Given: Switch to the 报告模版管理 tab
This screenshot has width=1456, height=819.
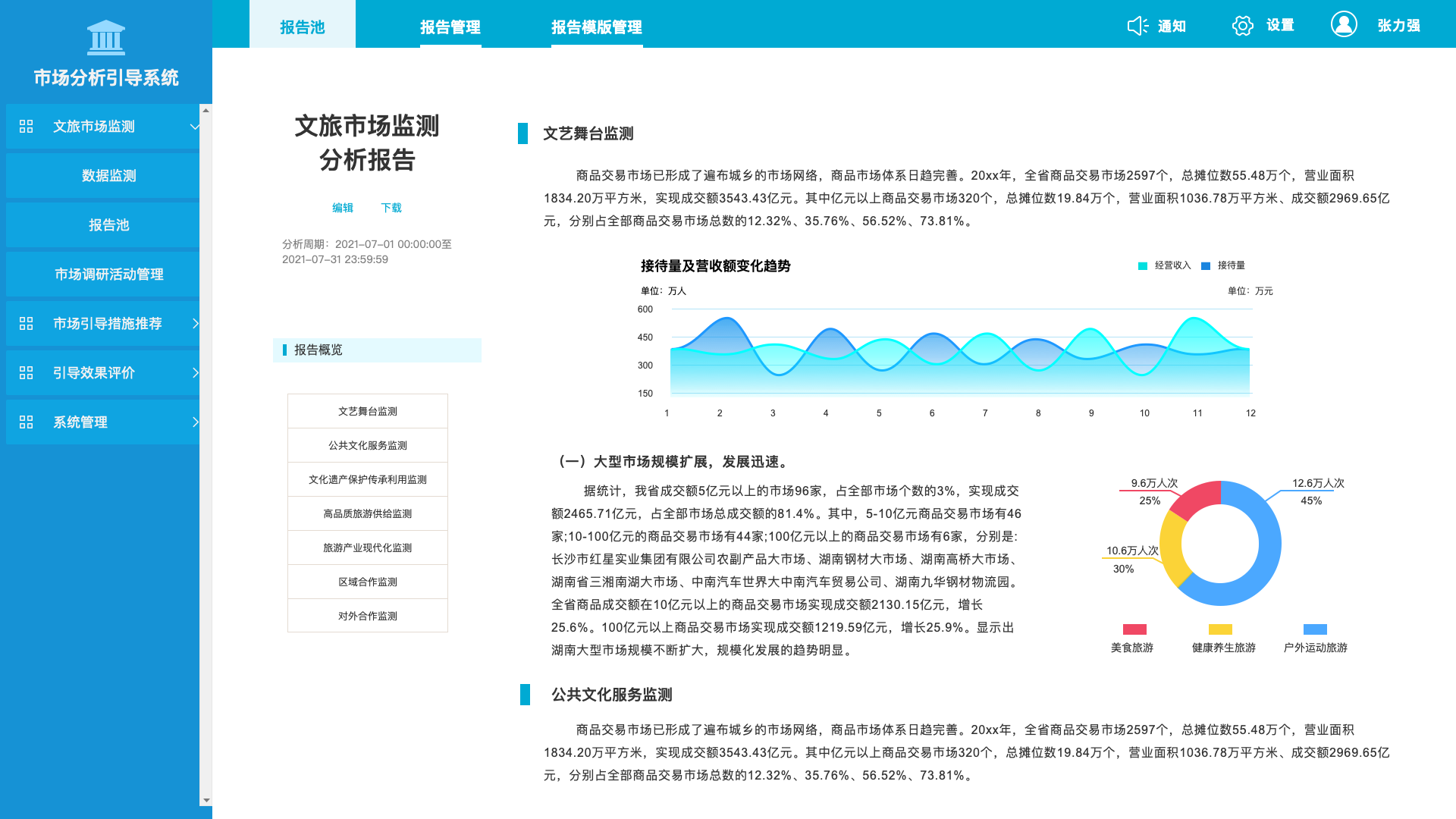Looking at the screenshot, I should coord(597,27).
